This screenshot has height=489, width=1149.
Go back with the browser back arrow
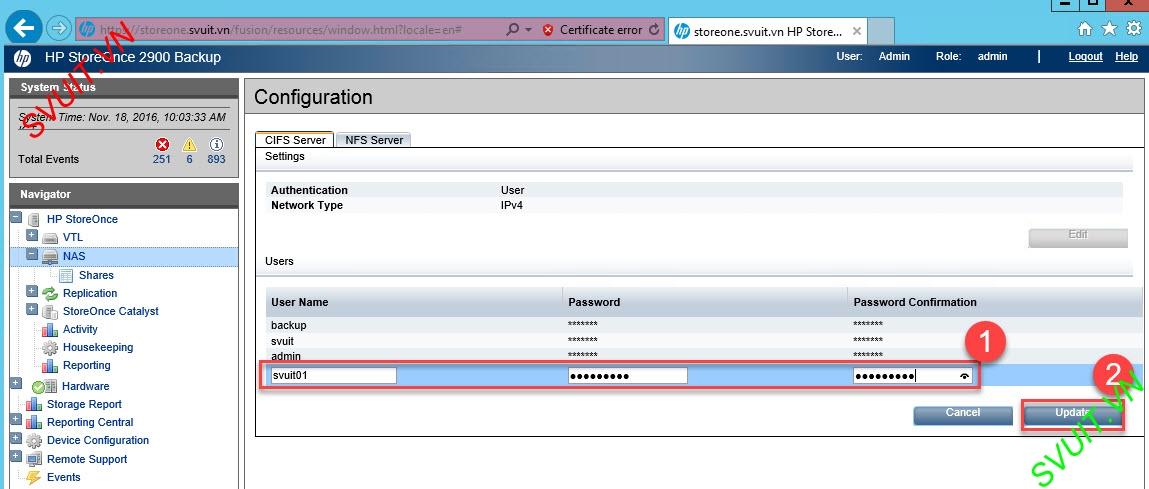[23, 29]
